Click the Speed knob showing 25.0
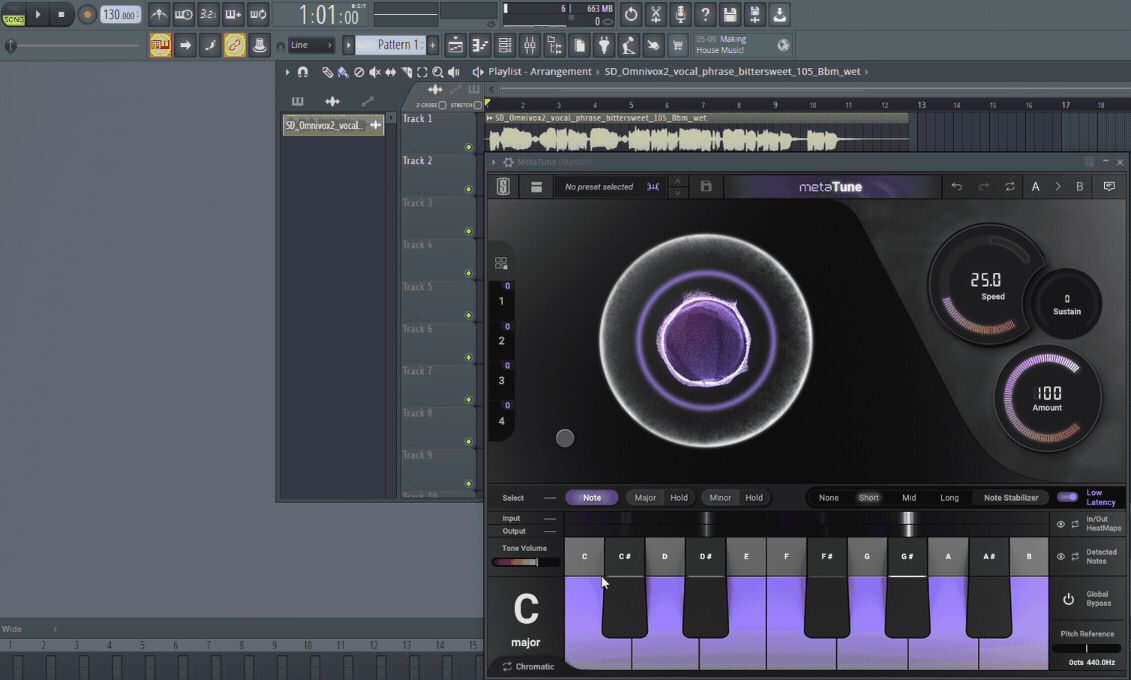The image size is (1131, 680). 986,284
